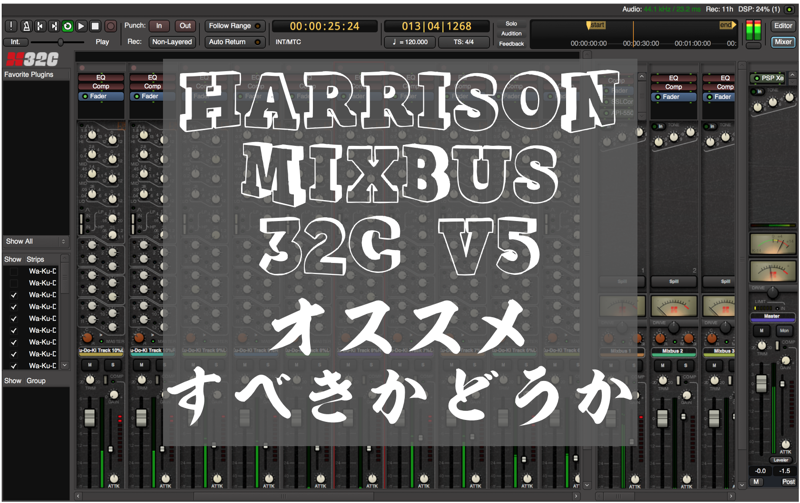Click the Mixbus 3 fader handle
This screenshot has width=800, height=503.
click(714, 418)
